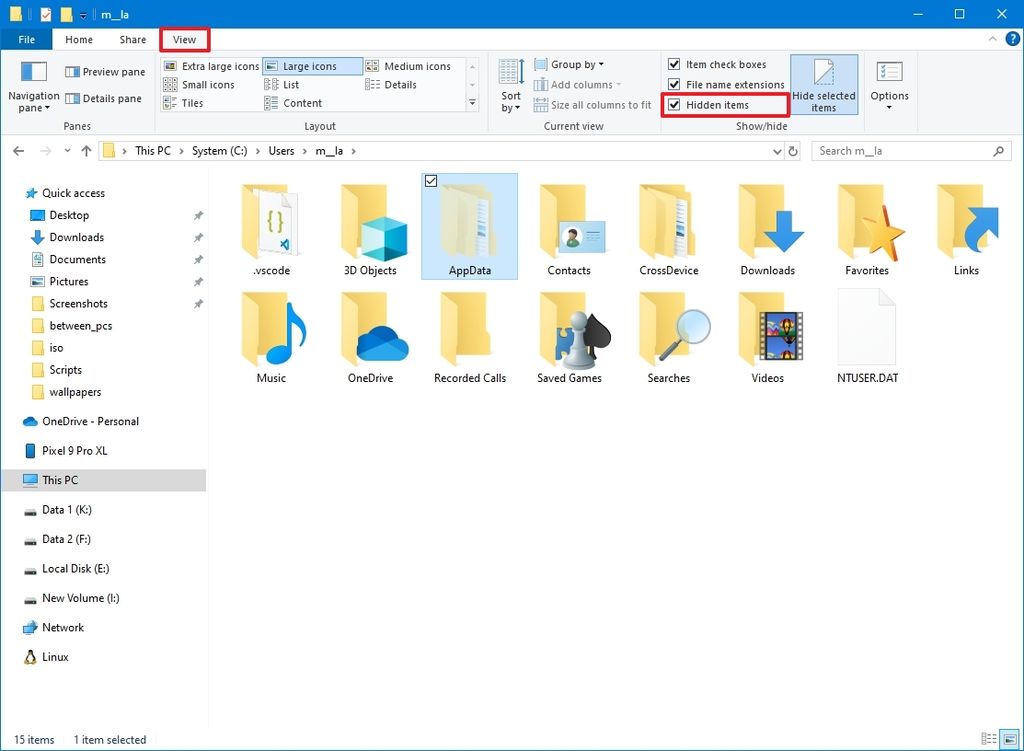Open the Options icon in the ribbon

[x=889, y=84]
